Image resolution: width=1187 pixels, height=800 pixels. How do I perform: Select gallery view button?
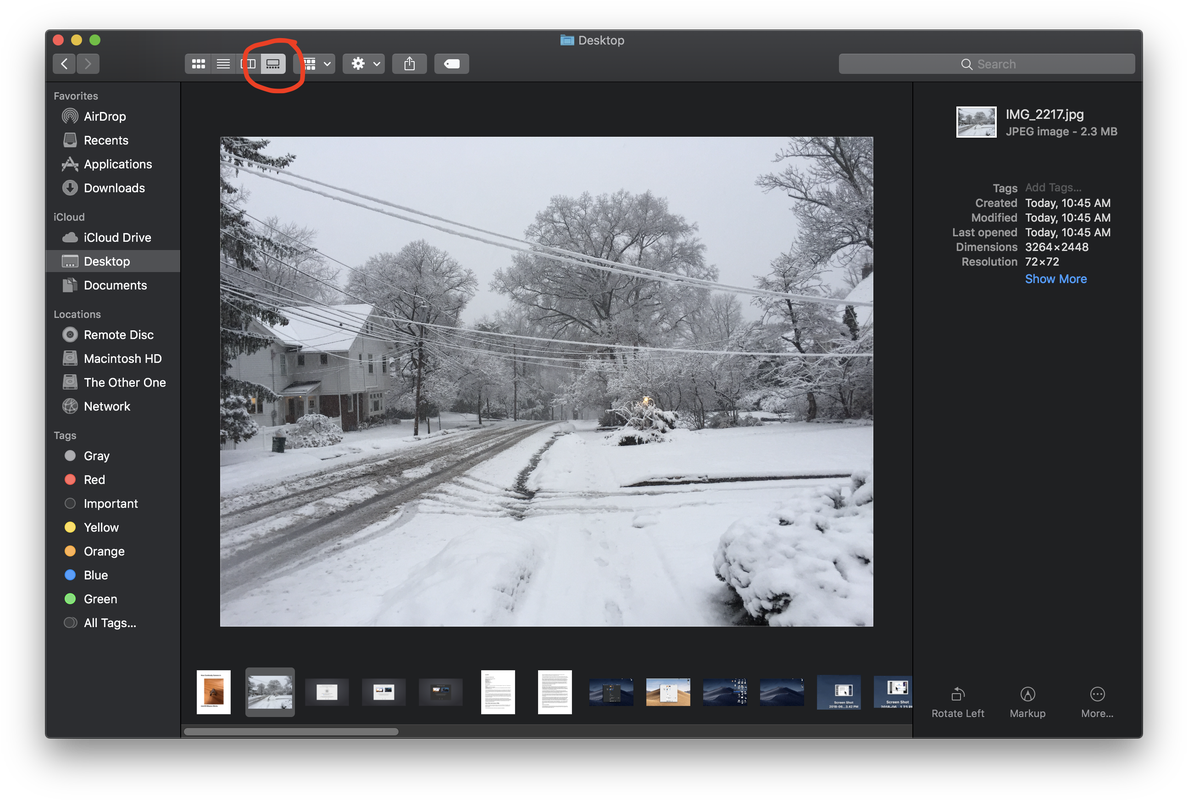[273, 64]
